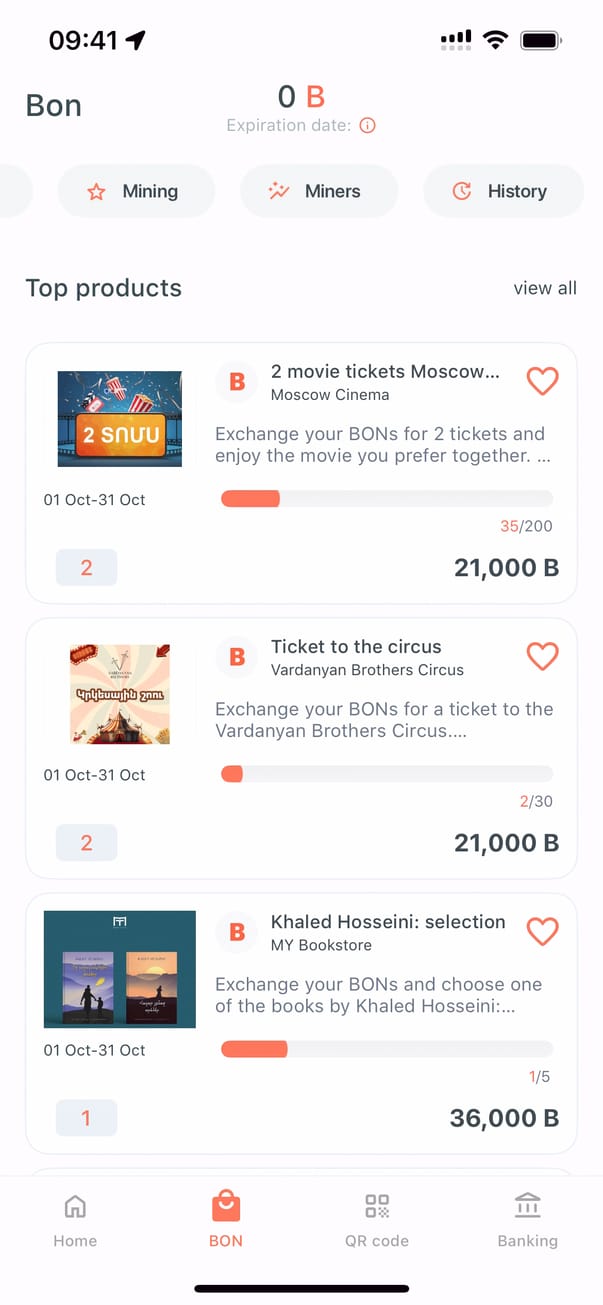Tap the Vardanyan Brothers Circus B icon
Screen dimensions: 603x1305
237,657
